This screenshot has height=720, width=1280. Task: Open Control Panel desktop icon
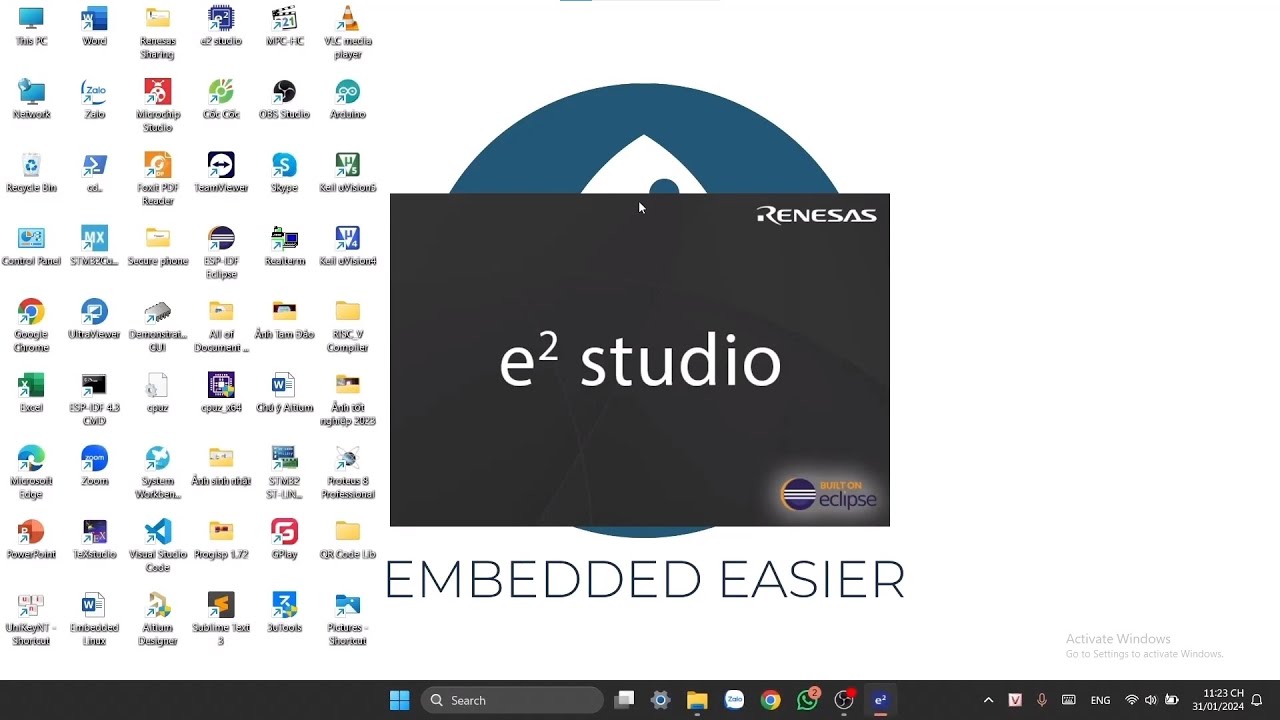31,245
